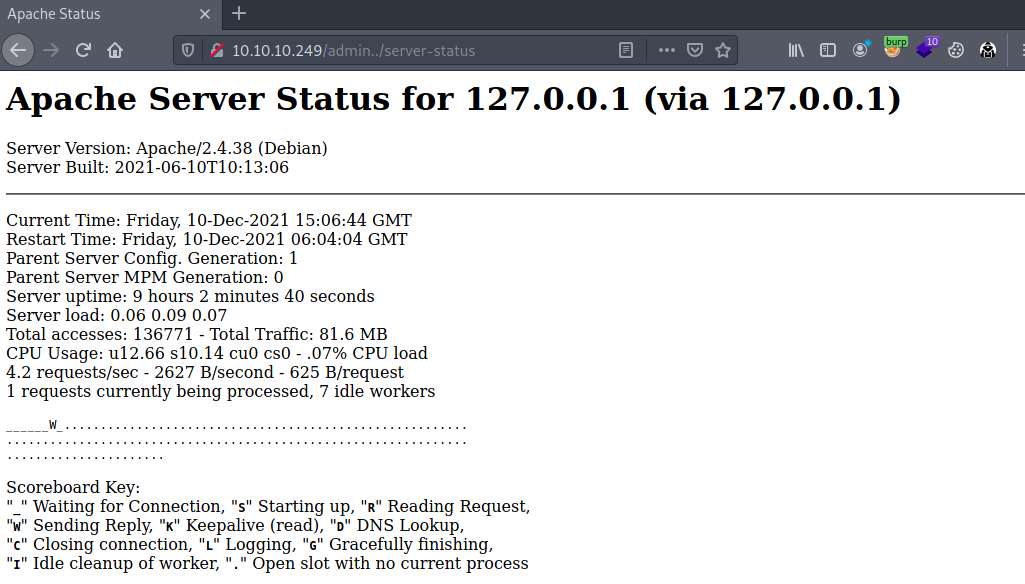The width and height of the screenshot is (1025, 584).
Task: Open the cookie editor extension
Action: tap(956, 50)
